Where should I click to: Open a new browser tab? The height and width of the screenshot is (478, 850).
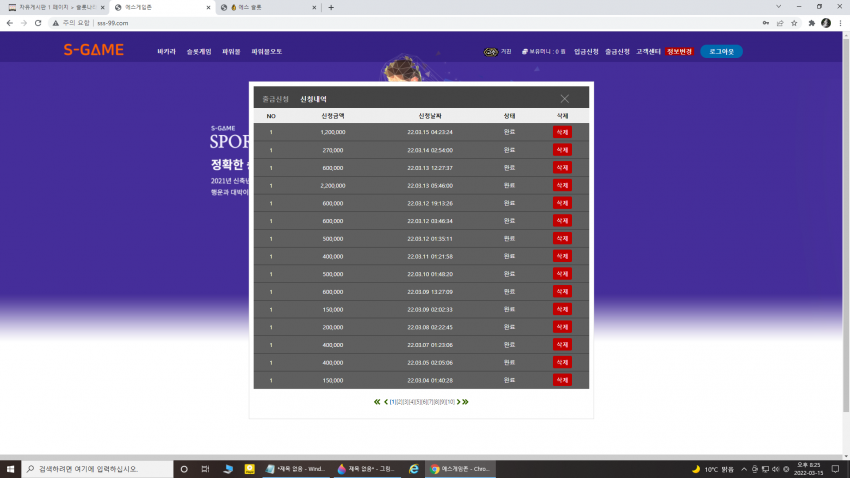click(331, 8)
